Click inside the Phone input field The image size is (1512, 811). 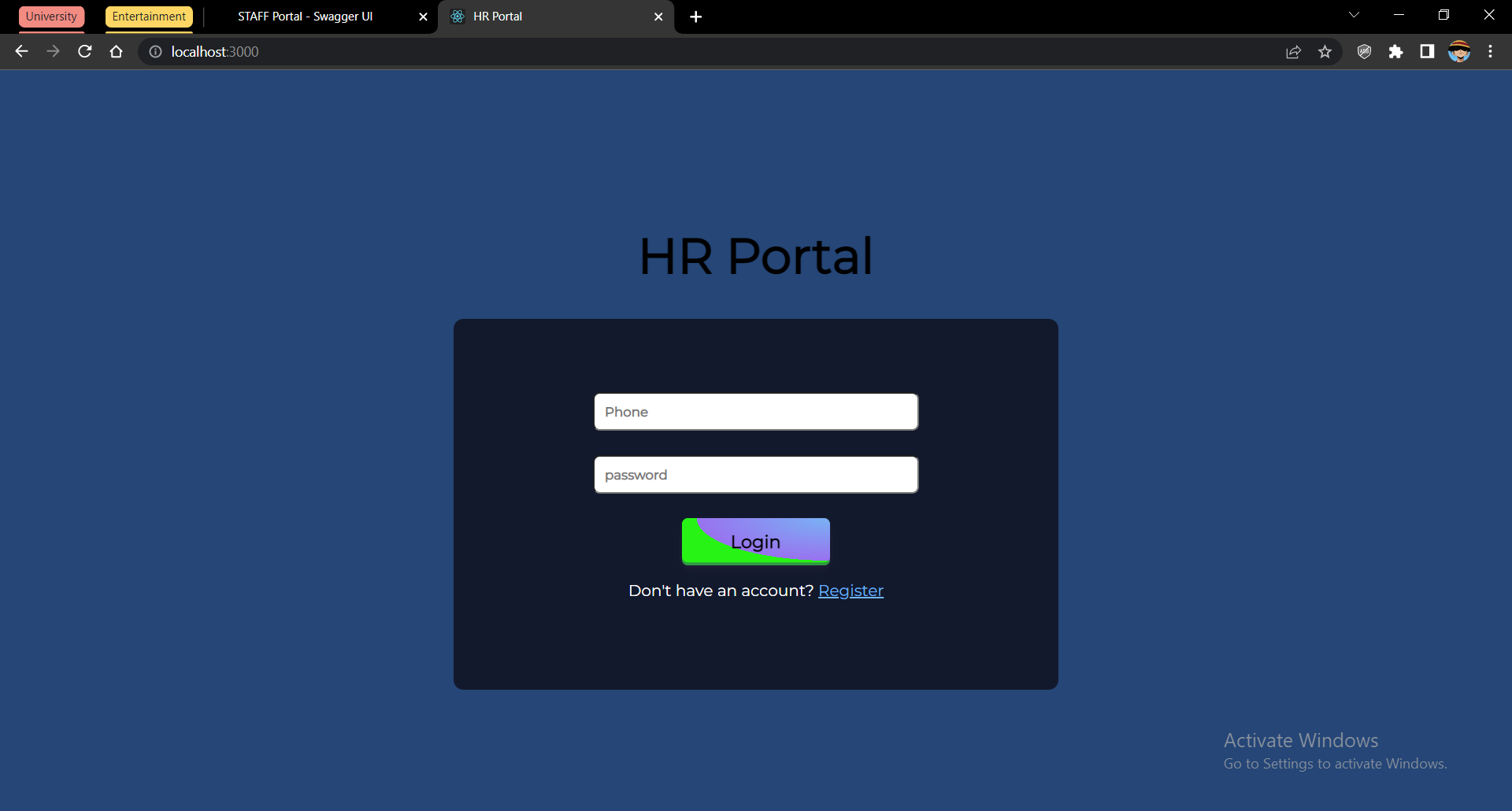(755, 411)
